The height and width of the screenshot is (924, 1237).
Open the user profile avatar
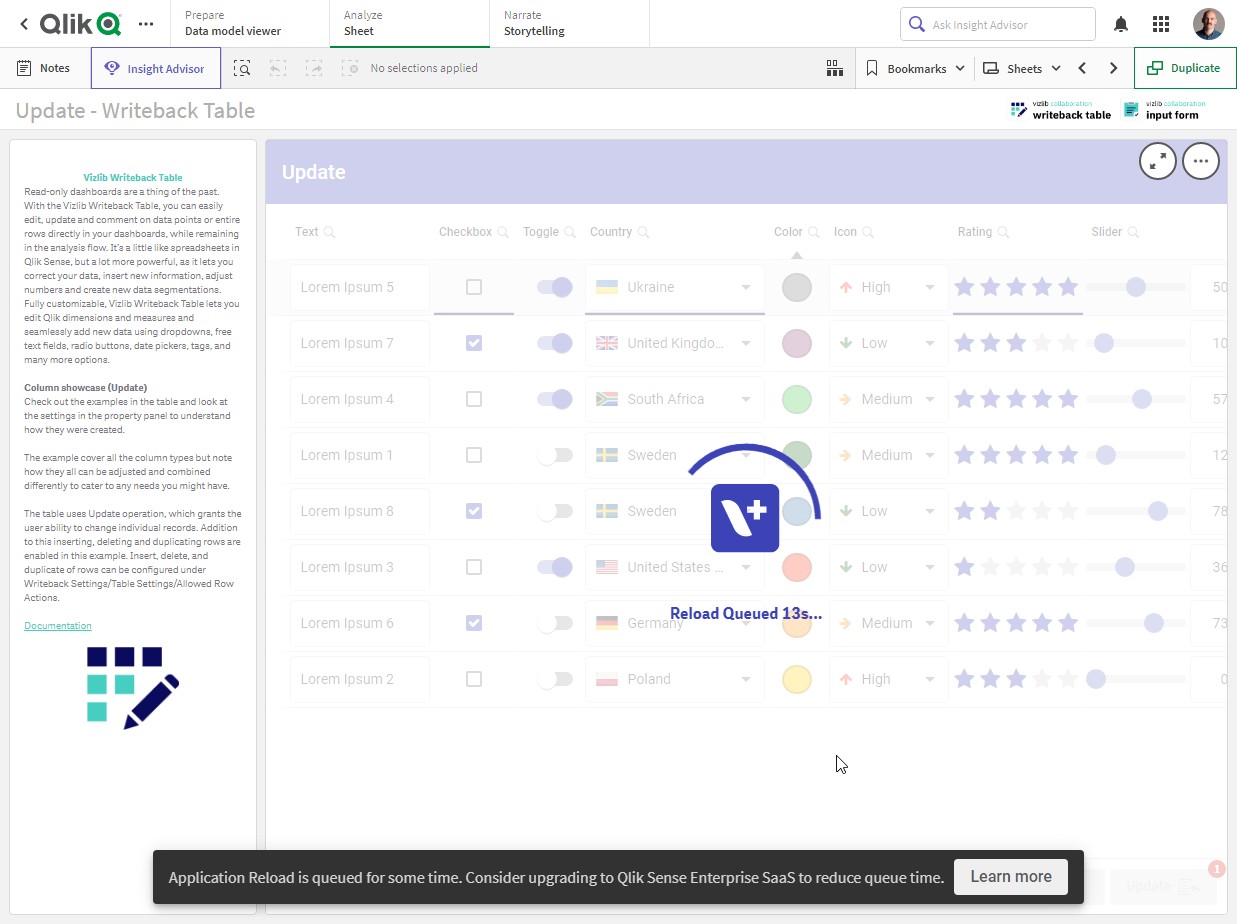[x=1209, y=24]
